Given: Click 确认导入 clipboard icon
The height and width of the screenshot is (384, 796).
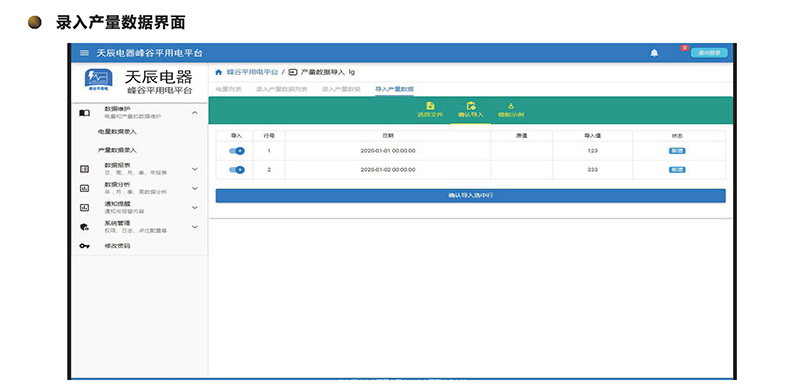Looking at the screenshot, I should (x=471, y=106).
